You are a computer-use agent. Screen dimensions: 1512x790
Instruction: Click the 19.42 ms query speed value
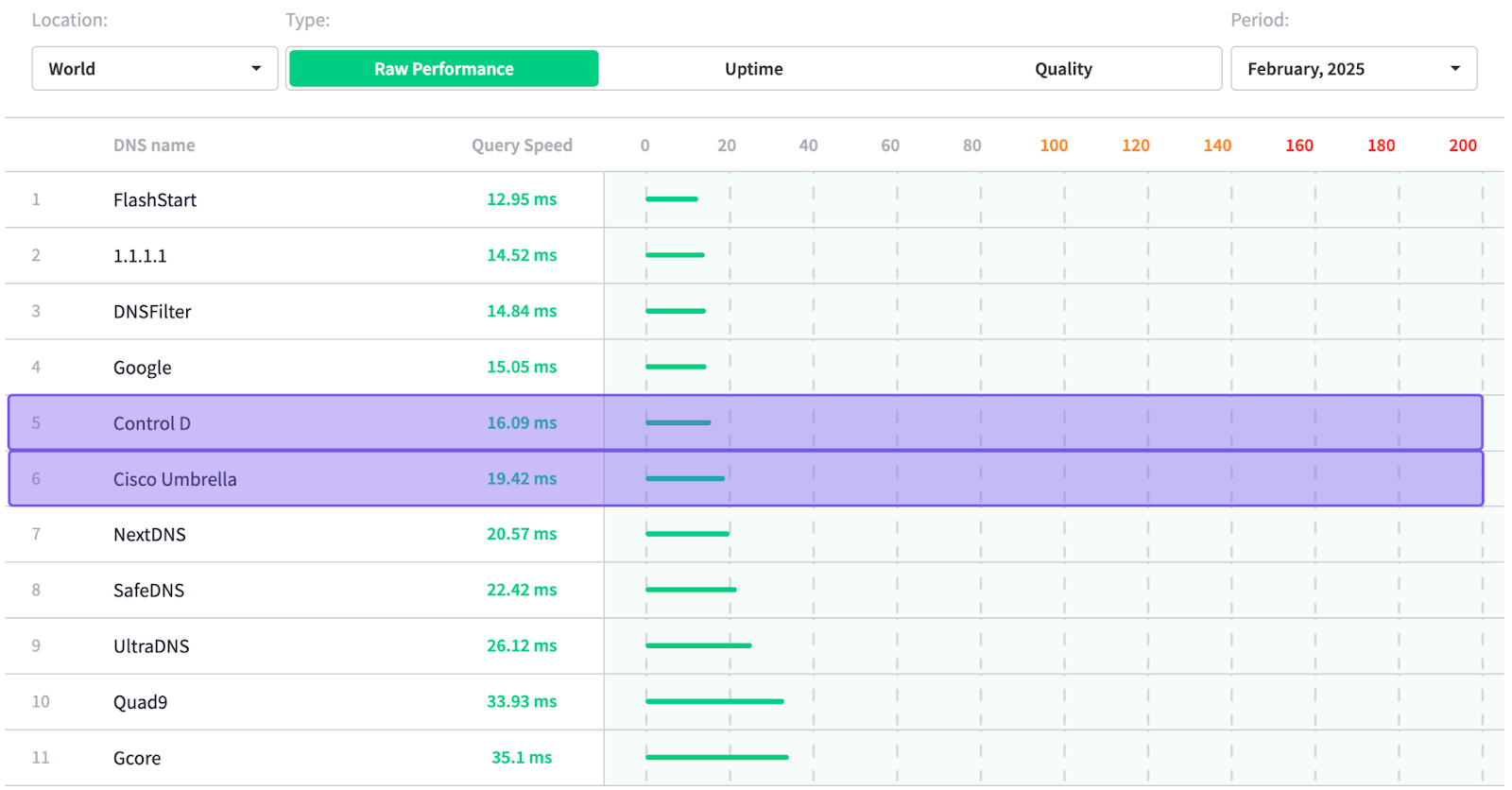click(x=522, y=478)
